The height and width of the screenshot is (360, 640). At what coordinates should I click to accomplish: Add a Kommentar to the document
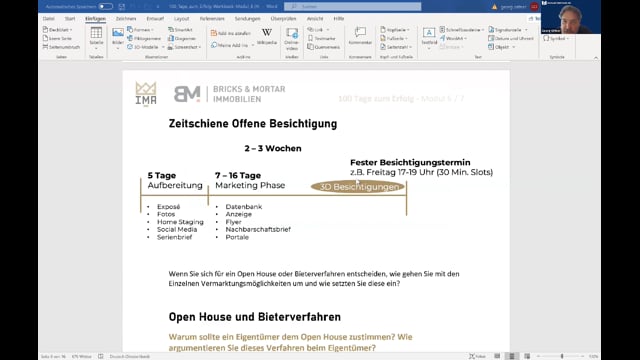click(x=360, y=36)
